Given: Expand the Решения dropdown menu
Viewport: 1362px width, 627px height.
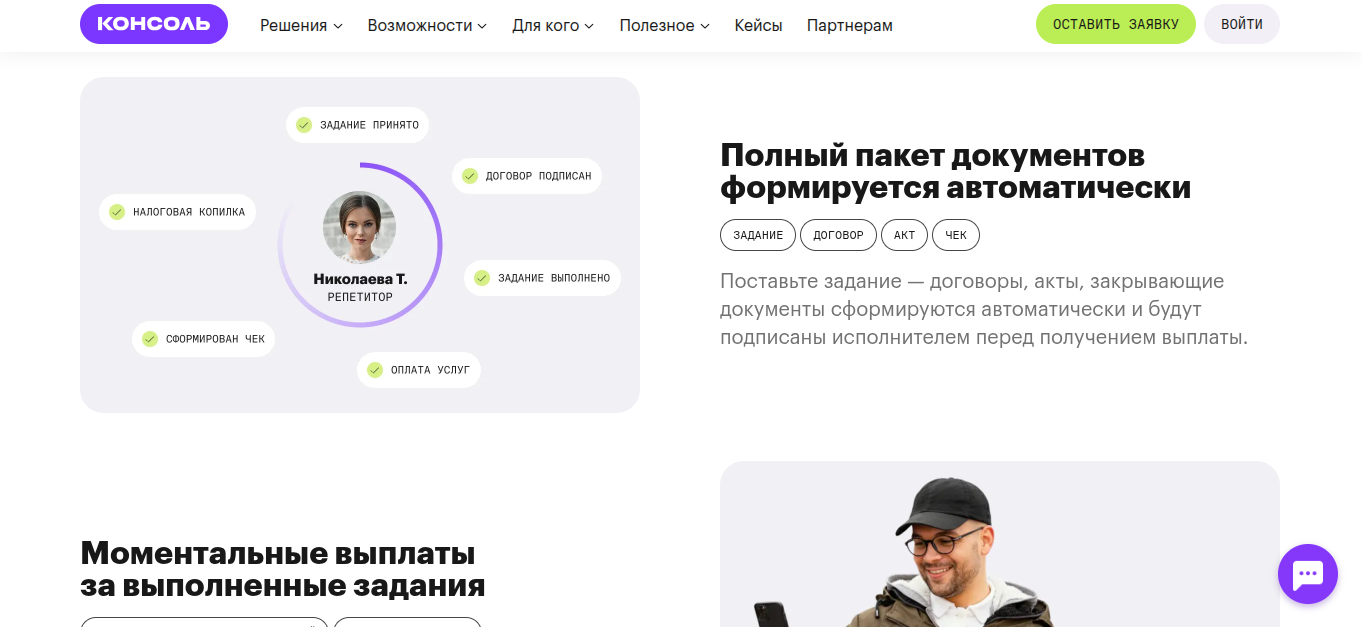Looking at the screenshot, I should tap(301, 26).
